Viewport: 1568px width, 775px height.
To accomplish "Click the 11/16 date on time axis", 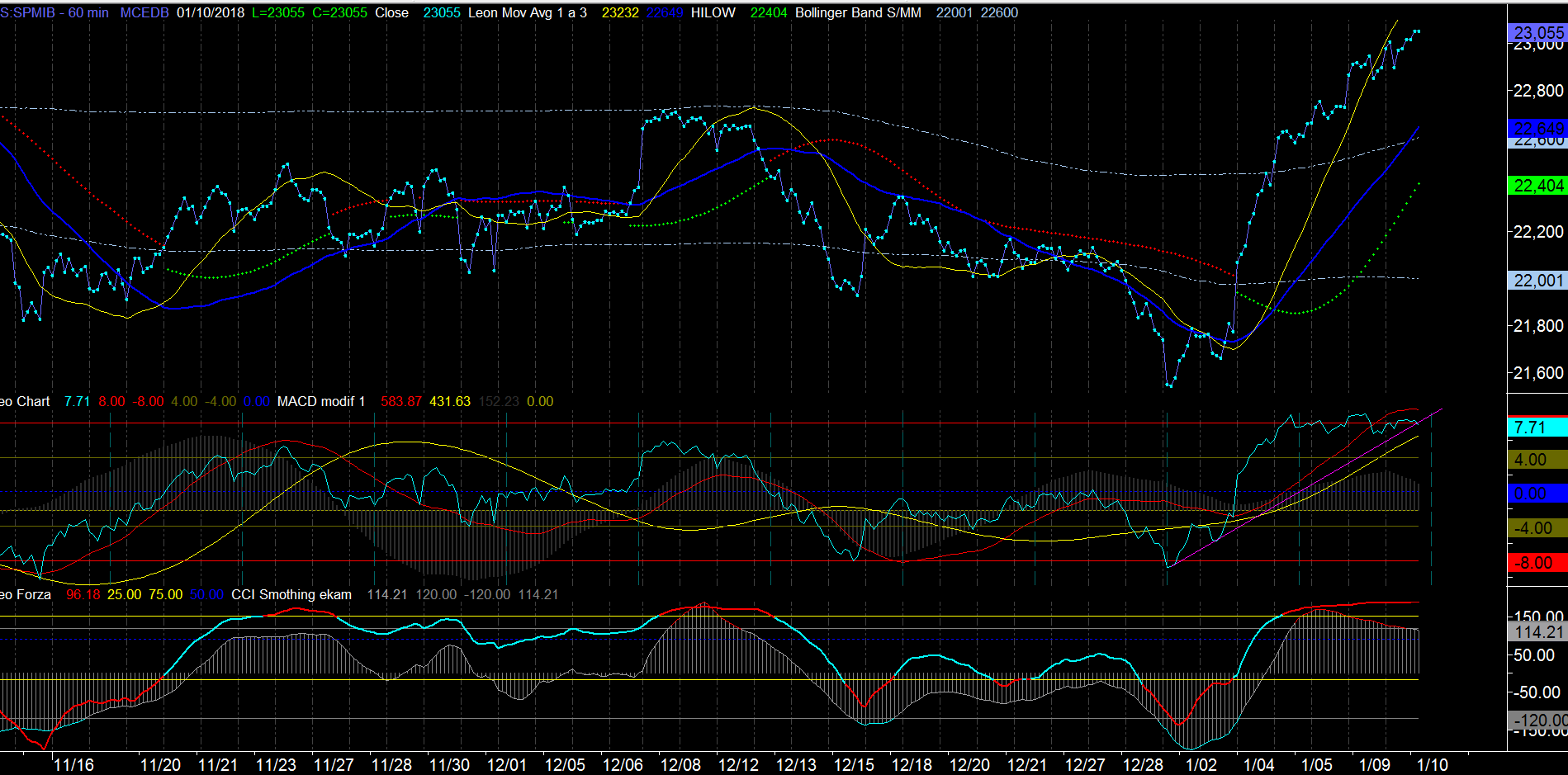I will pos(73,764).
